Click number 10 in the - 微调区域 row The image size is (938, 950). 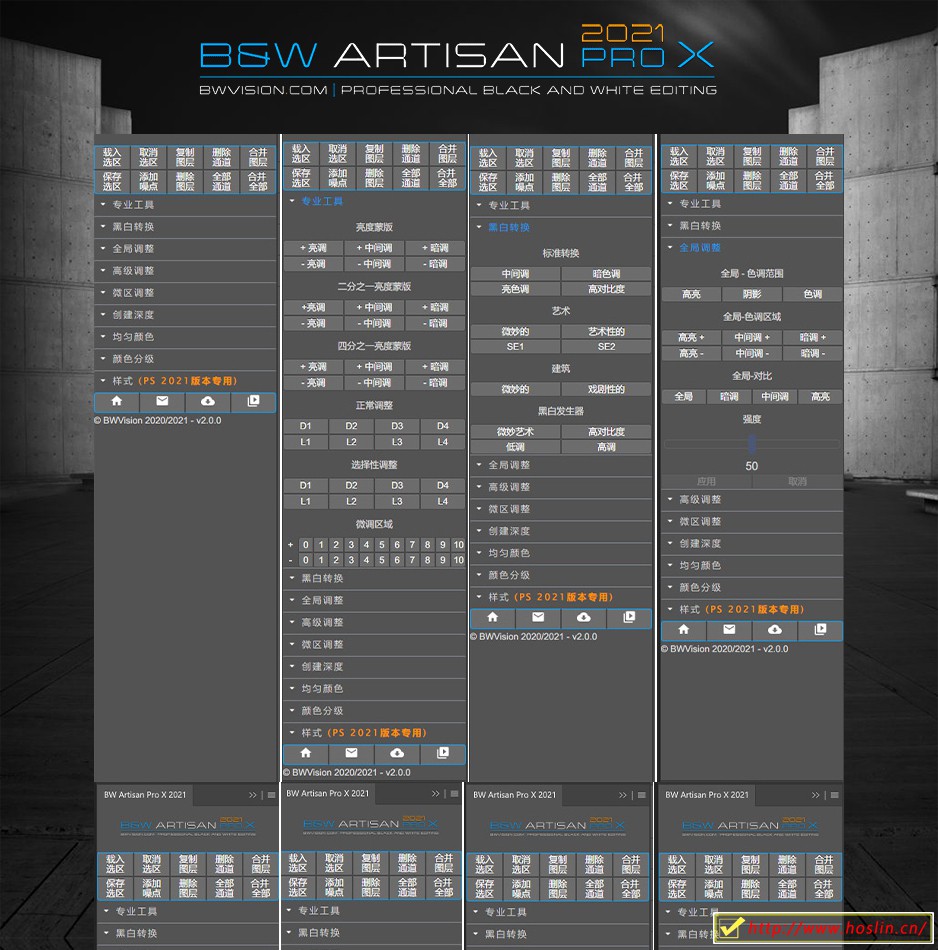pyautogui.click(x=459, y=560)
